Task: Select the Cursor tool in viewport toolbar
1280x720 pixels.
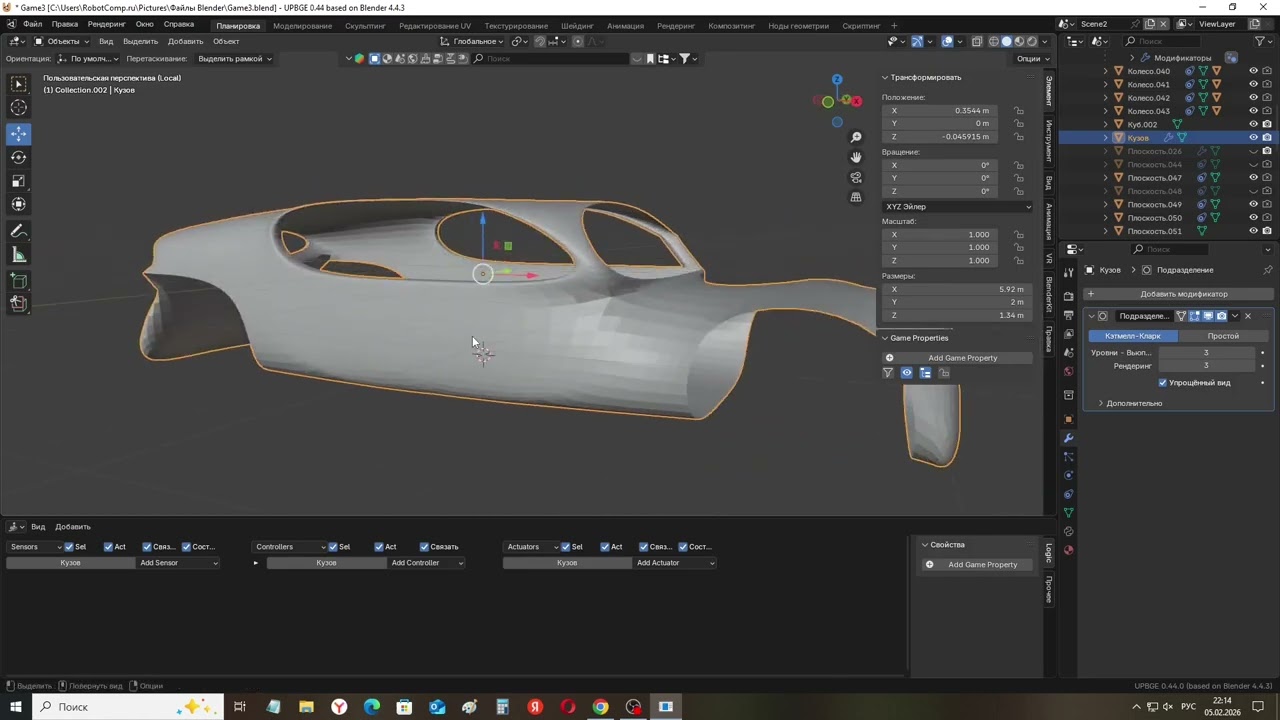Action: (x=19, y=108)
